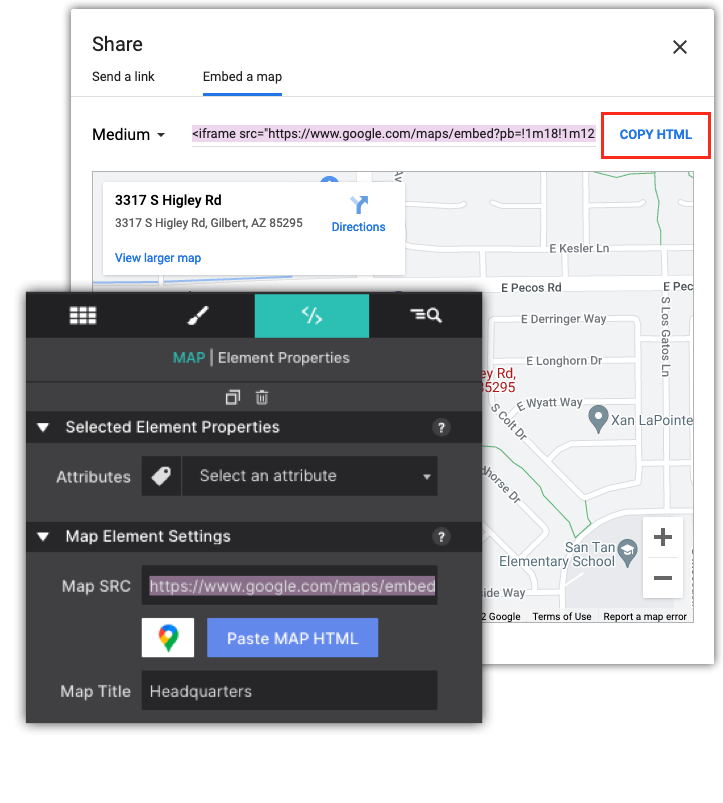Click the E Derringer Way street label
Image resolution: width=723 pixels, height=803 pixels.
pos(563,319)
